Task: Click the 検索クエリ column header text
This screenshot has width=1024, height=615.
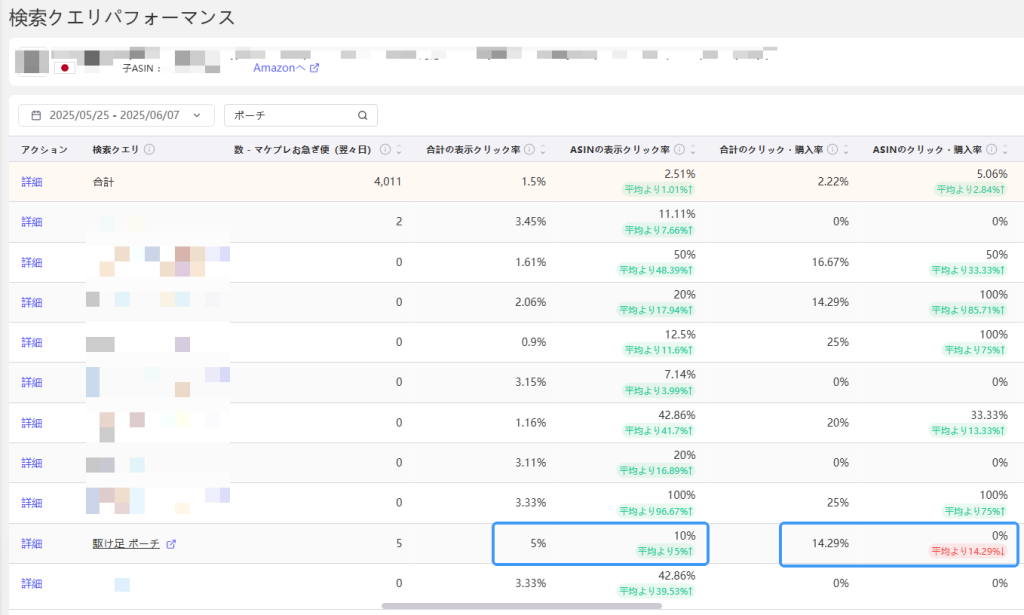Action: (x=116, y=150)
